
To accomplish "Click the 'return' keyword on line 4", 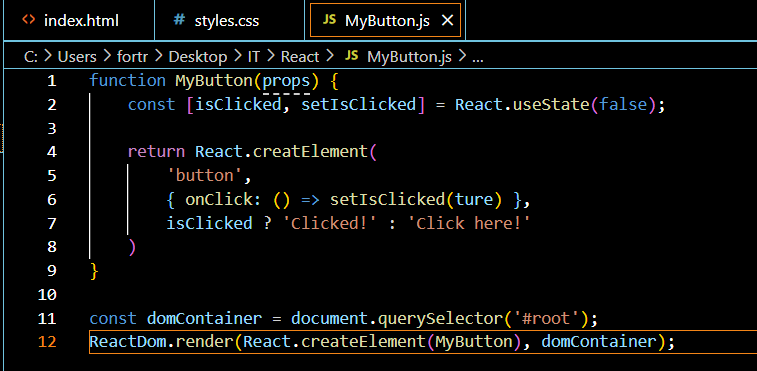I will click(156, 152).
